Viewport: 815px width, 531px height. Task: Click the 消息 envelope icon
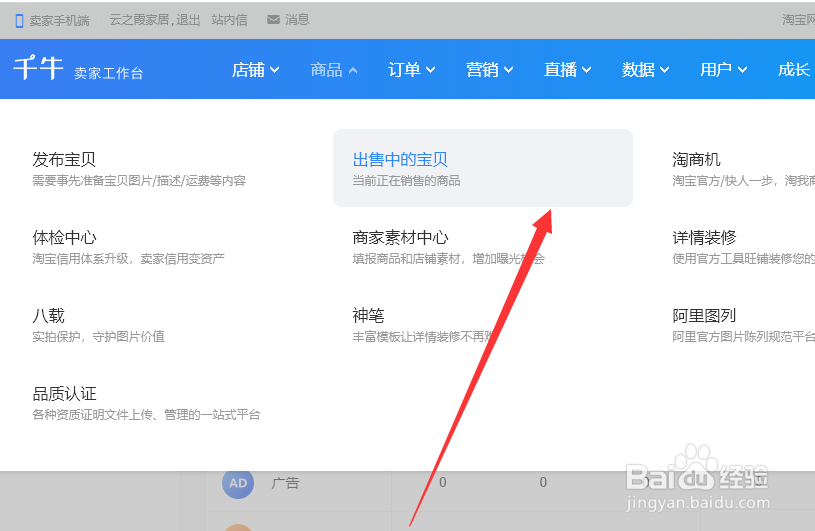[x=273, y=20]
